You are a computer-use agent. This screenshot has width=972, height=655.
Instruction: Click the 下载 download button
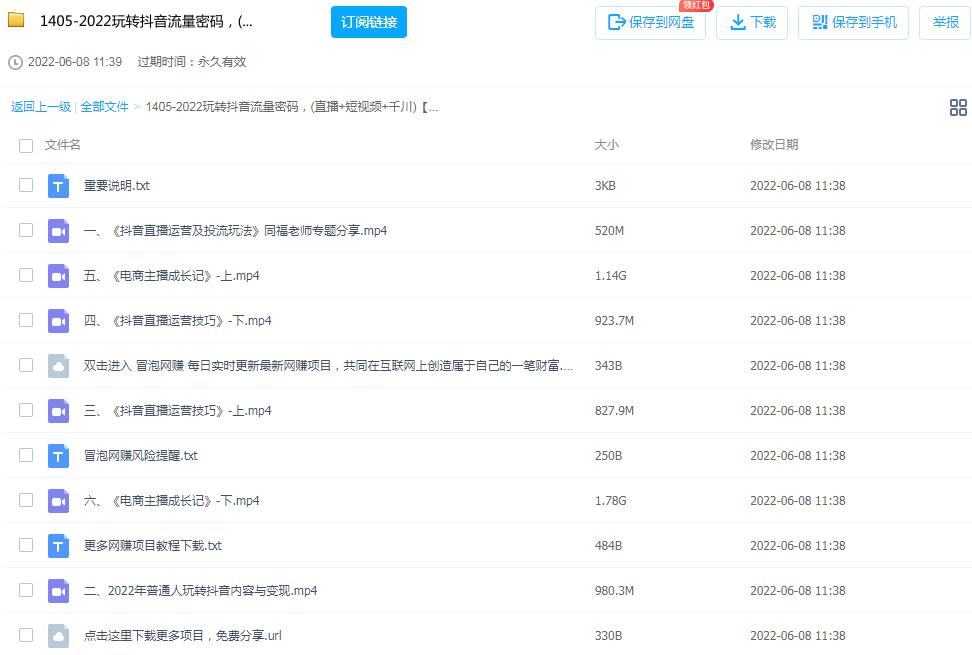pos(752,23)
